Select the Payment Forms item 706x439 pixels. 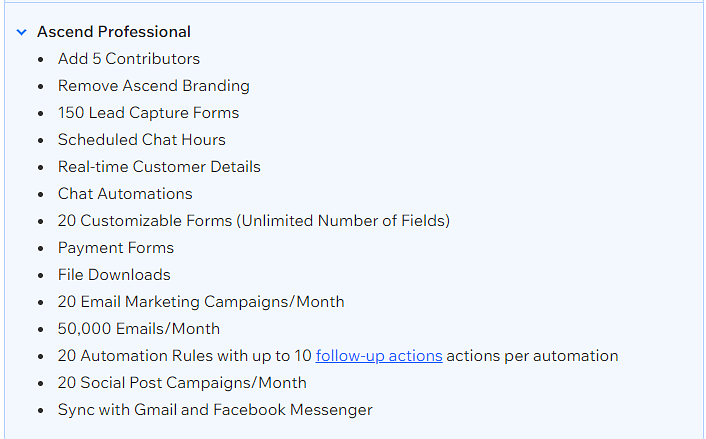116,248
